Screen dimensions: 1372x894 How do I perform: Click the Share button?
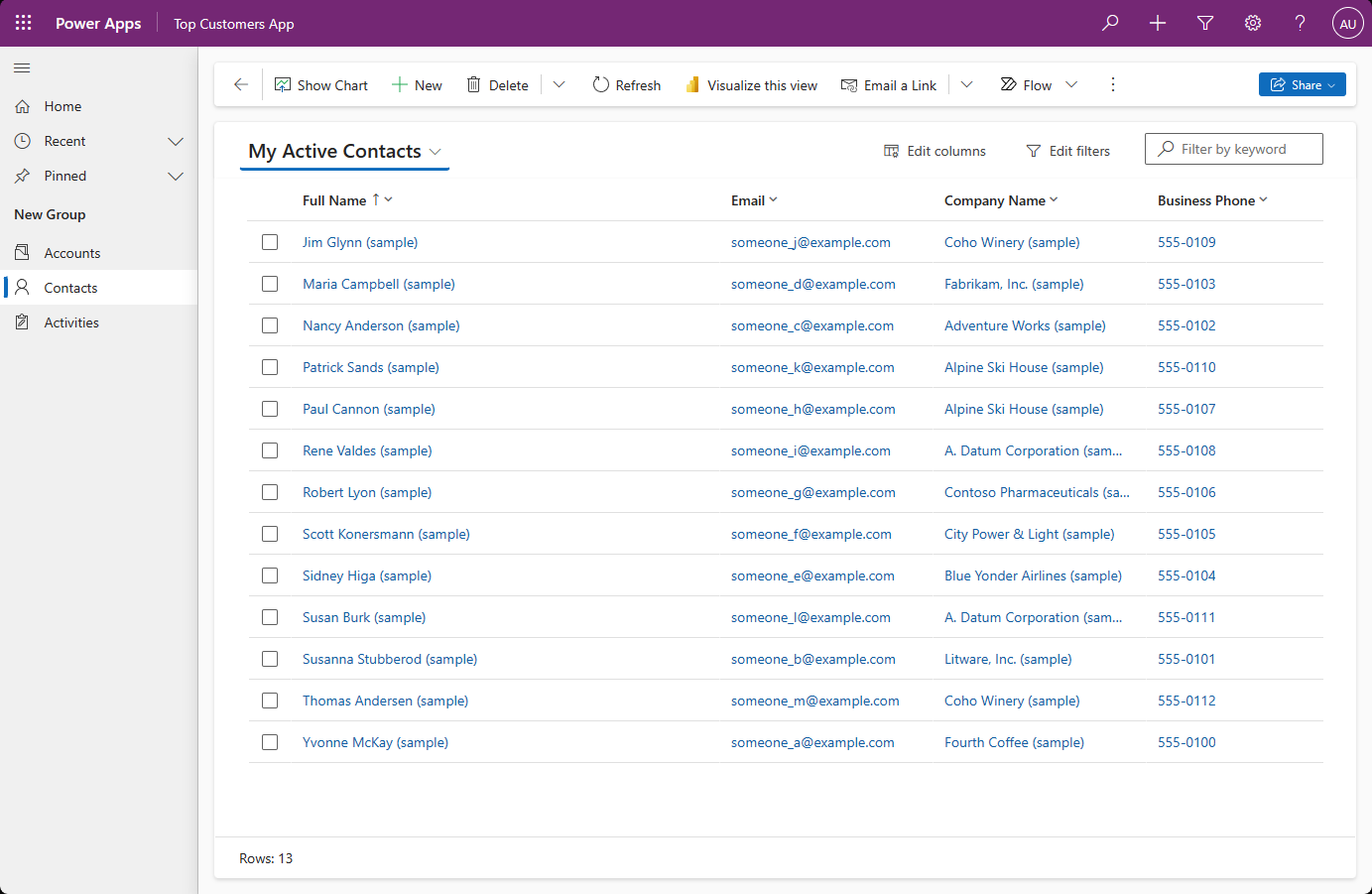[x=1302, y=84]
